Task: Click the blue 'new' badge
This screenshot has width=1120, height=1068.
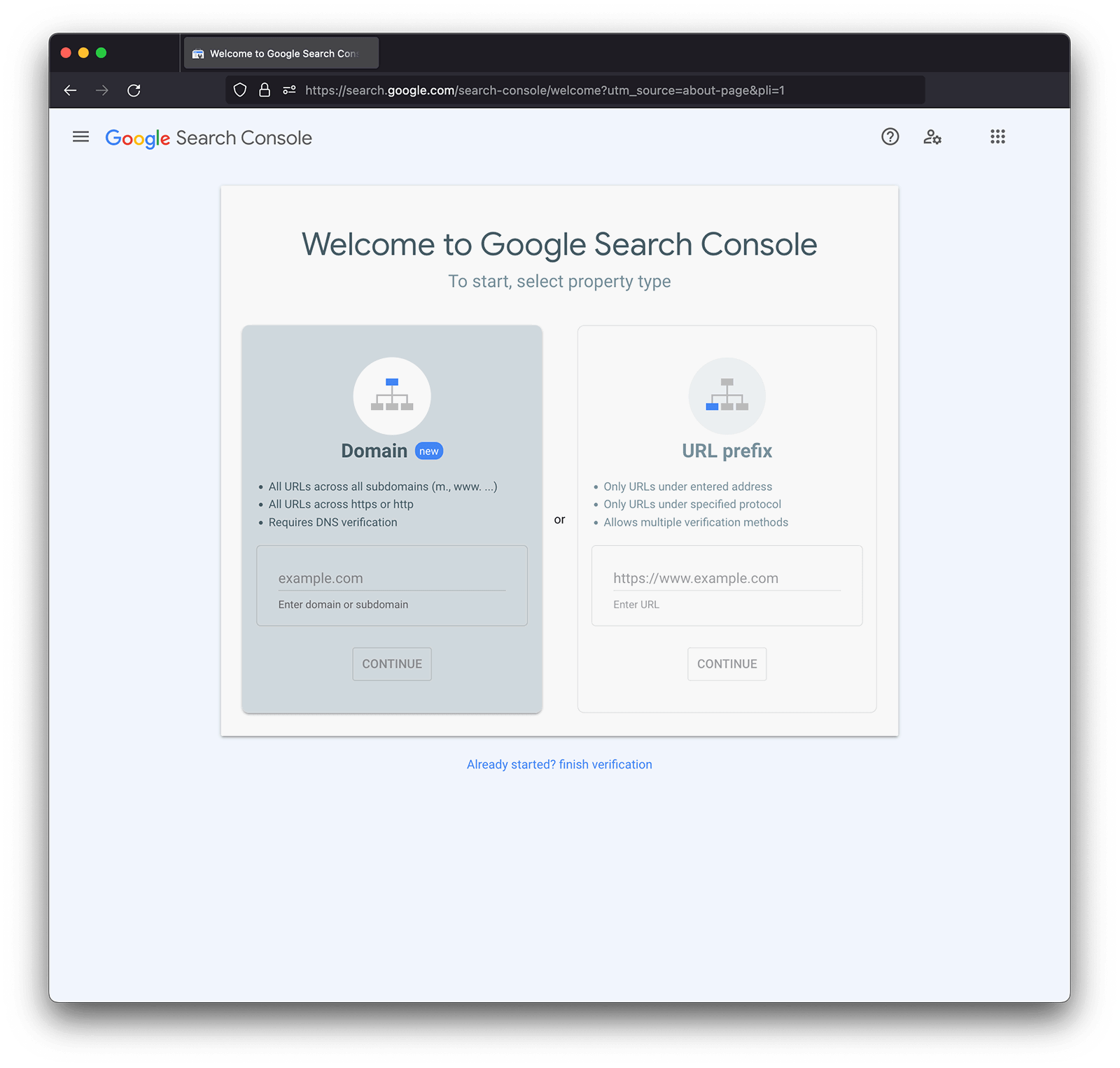Action: coord(429,451)
